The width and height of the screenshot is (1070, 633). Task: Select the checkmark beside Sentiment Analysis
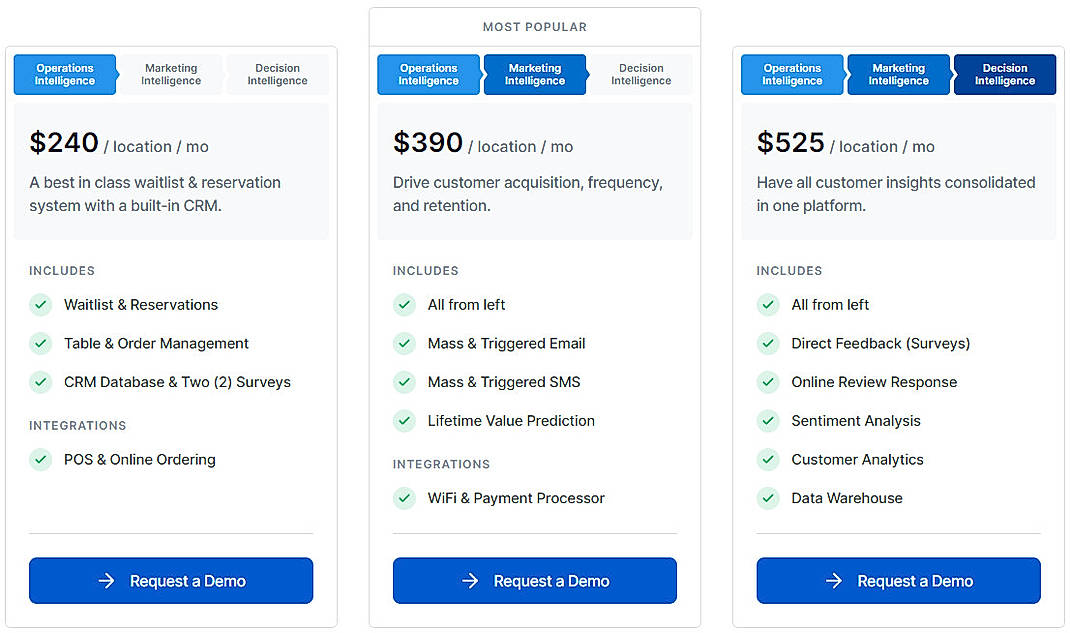(x=768, y=421)
